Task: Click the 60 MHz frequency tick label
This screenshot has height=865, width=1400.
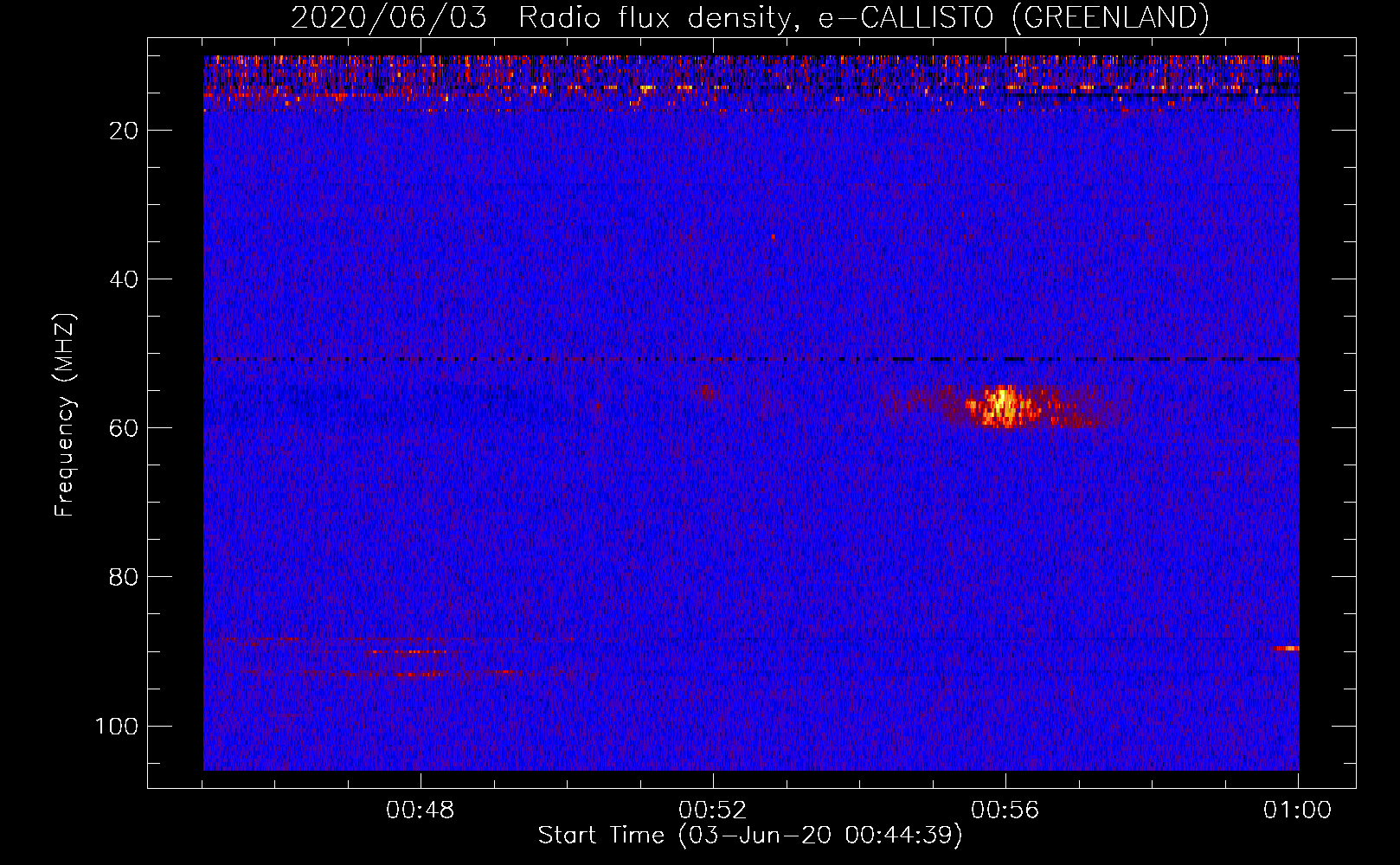Action: pyautogui.click(x=124, y=428)
